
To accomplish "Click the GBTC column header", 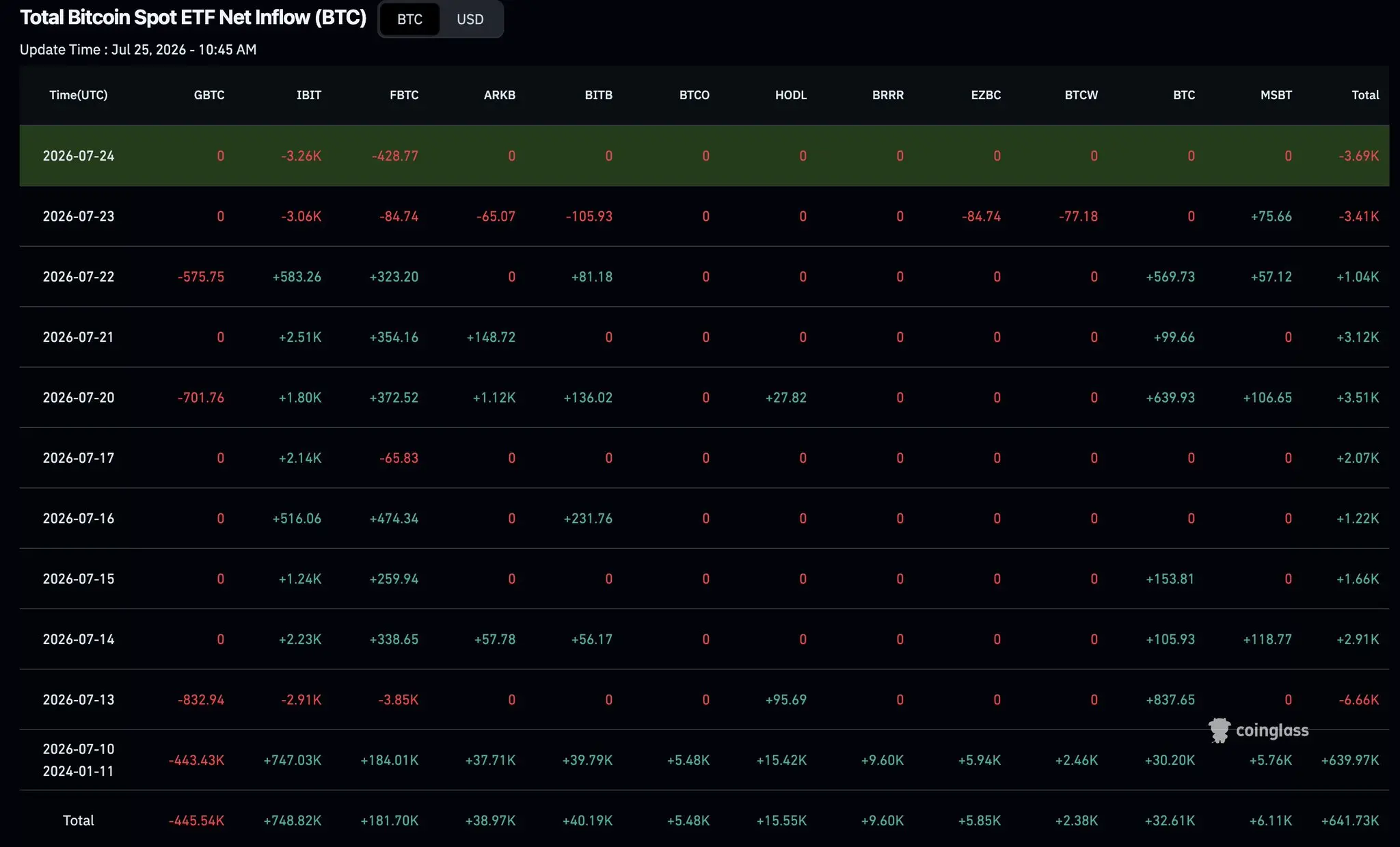I will pyautogui.click(x=209, y=95).
